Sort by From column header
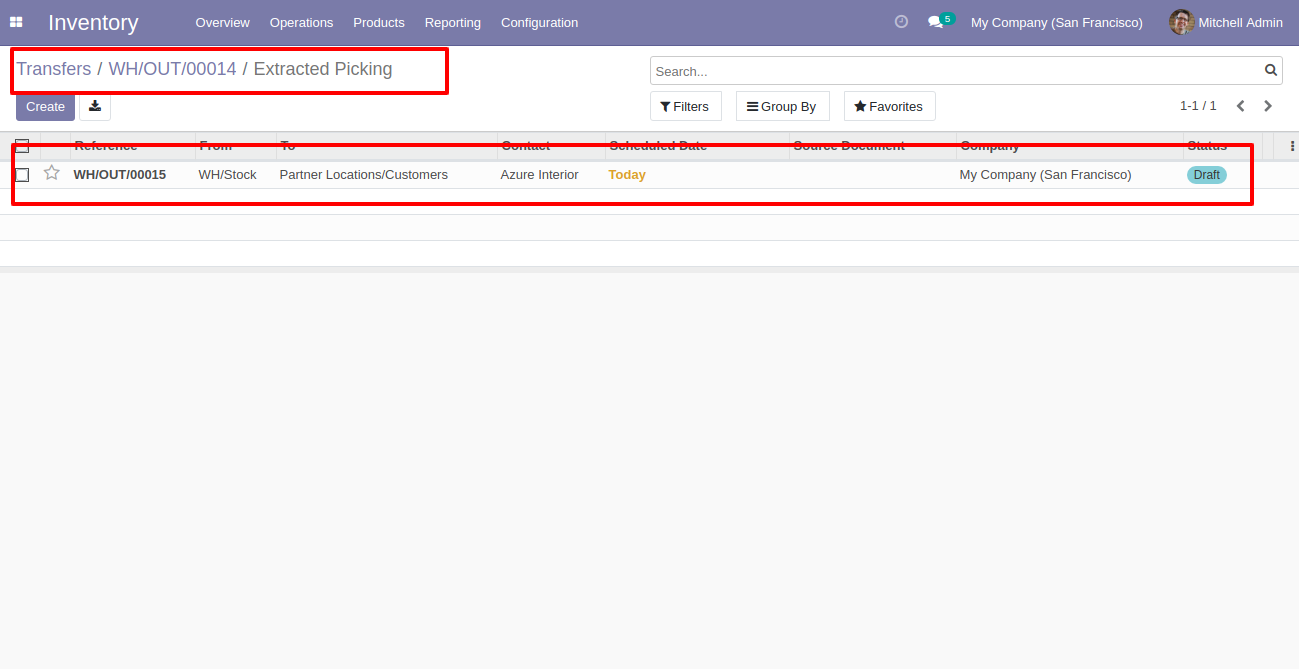1299x669 pixels. pos(236,146)
